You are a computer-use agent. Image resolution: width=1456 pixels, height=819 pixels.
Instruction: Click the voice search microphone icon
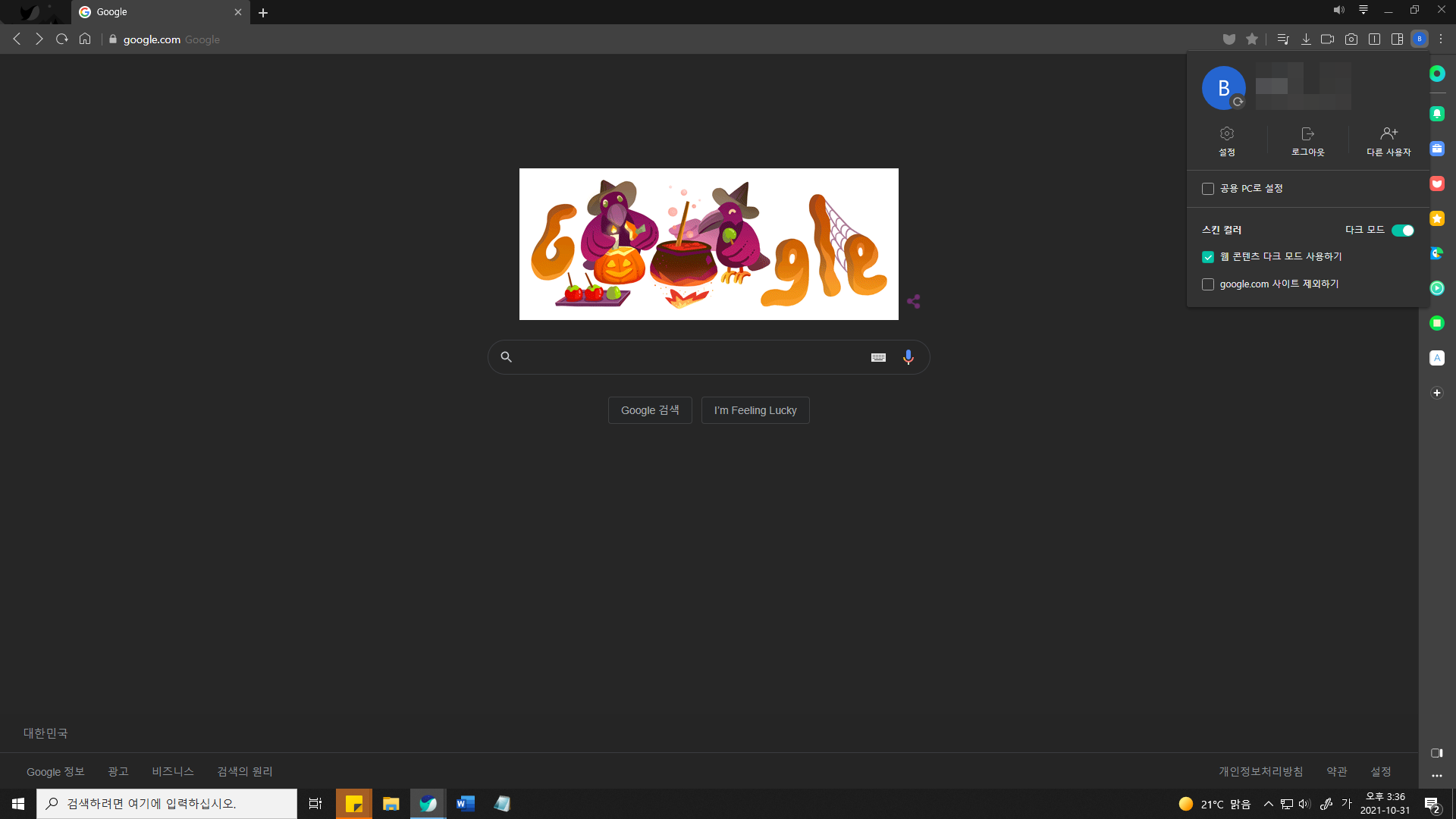click(x=908, y=357)
